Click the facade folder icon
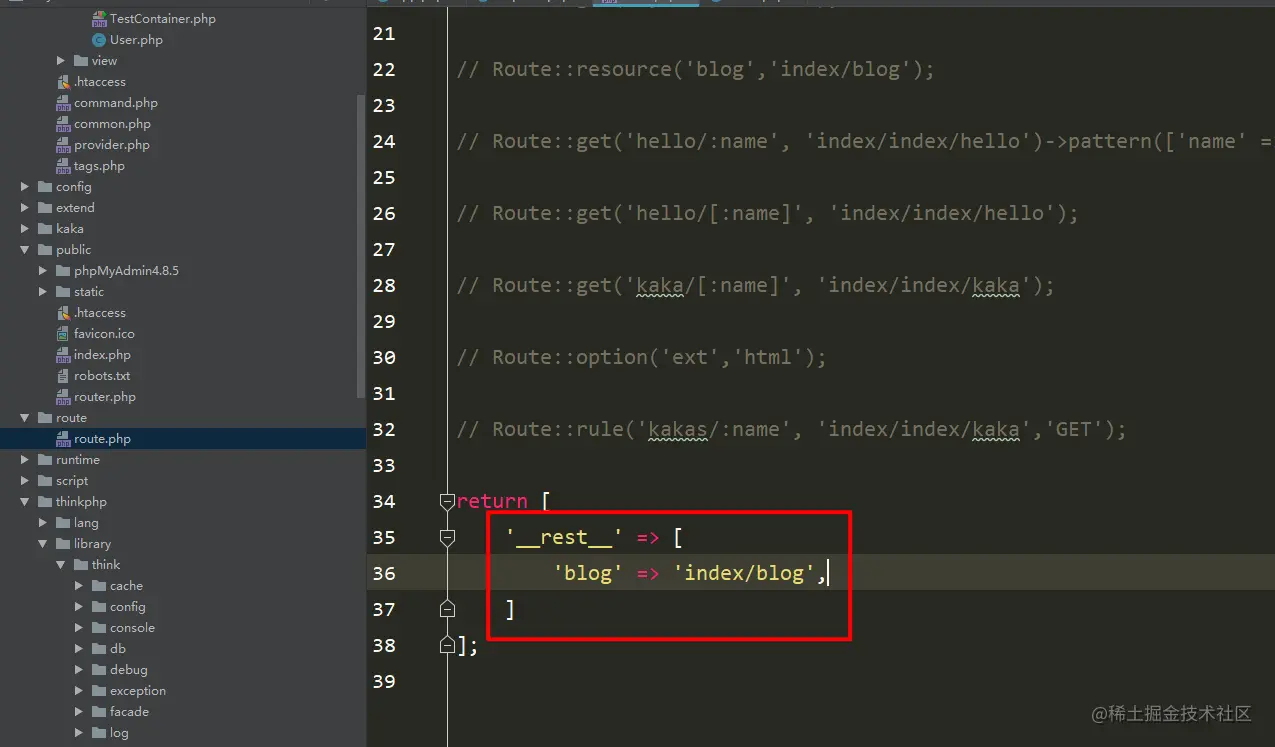The width and height of the screenshot is (1275, 747). tap(99, 712)
